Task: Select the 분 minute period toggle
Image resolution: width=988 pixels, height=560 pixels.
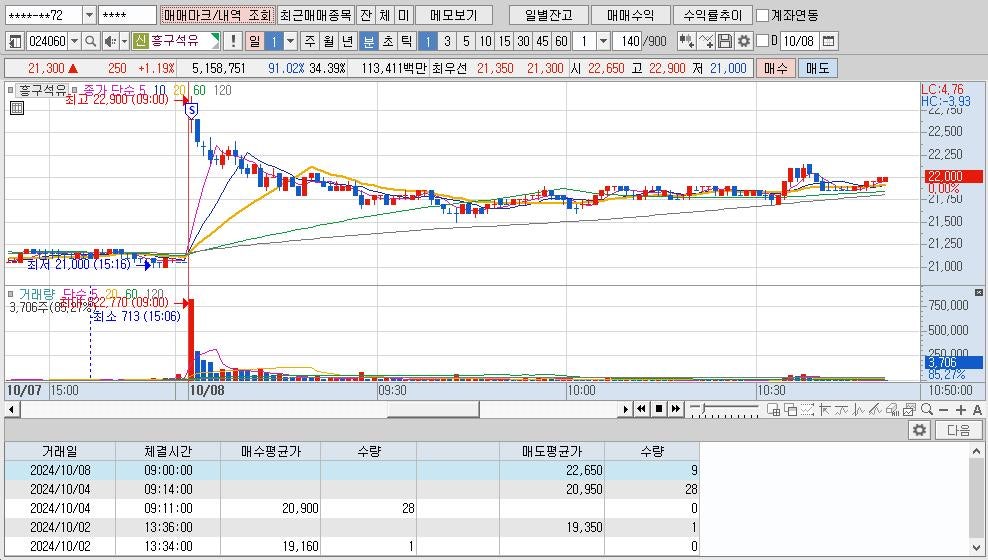Action: coord(369,41)
